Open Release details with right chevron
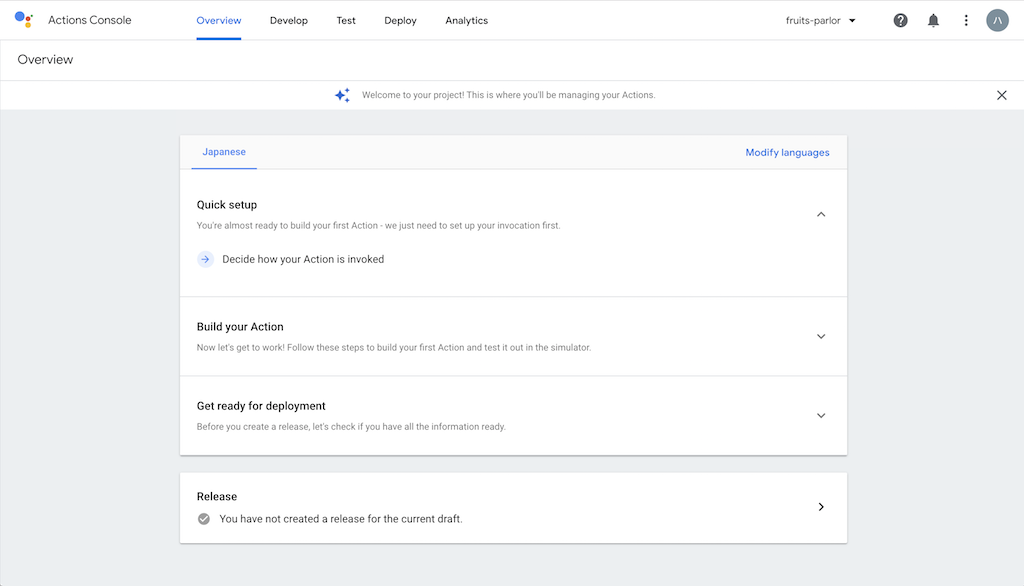This screenshot has height=586, width=1024. [821, 507]
